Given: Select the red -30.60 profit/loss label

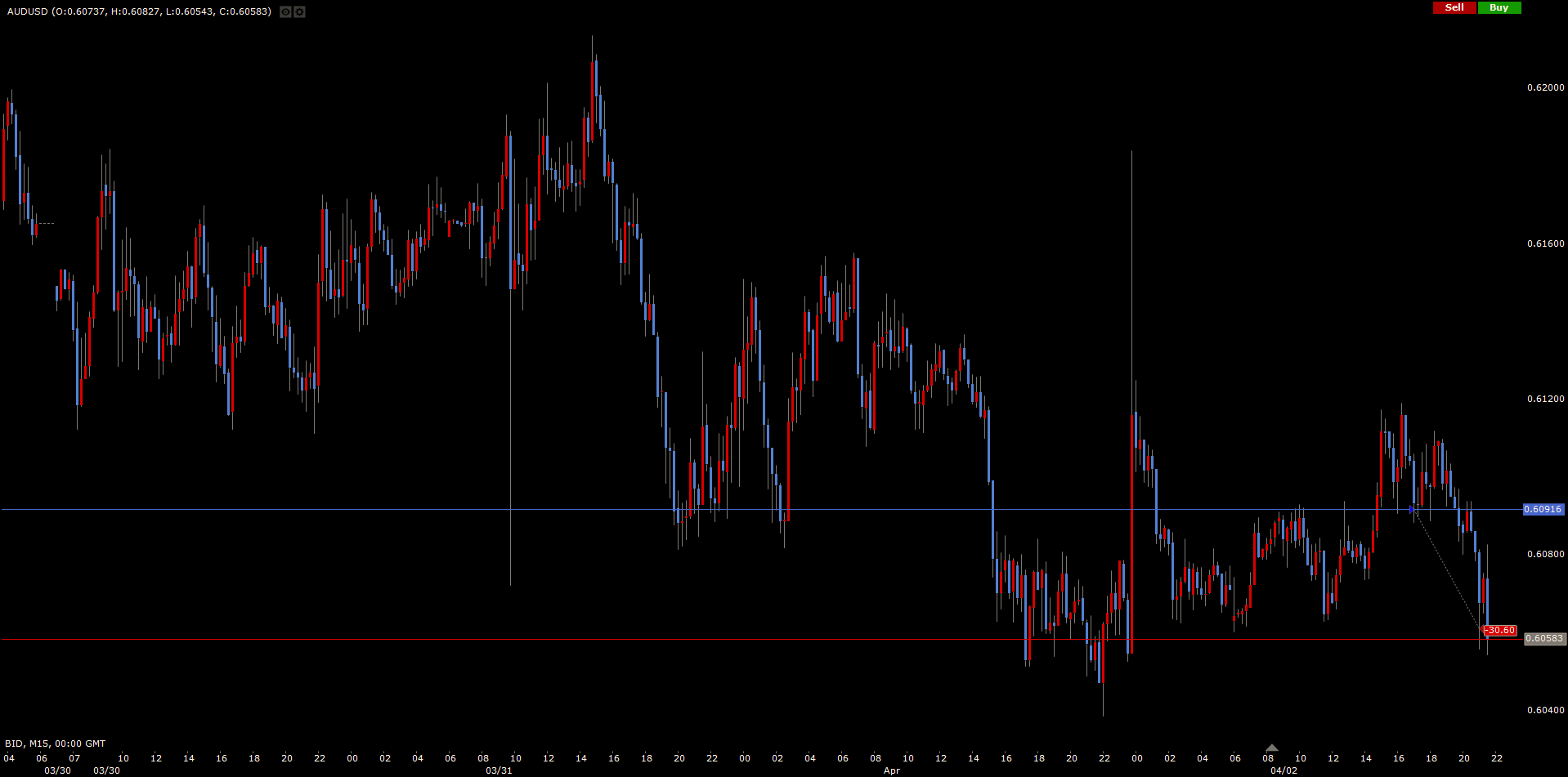Looking at the screenshot, I should pos(1500,630).
